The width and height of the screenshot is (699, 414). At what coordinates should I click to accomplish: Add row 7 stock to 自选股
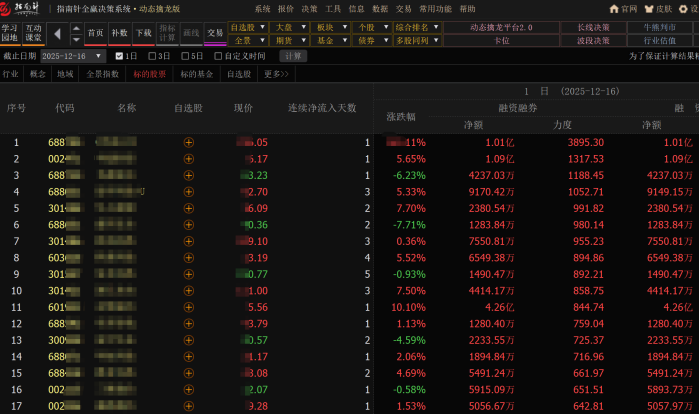coord(189,242)
